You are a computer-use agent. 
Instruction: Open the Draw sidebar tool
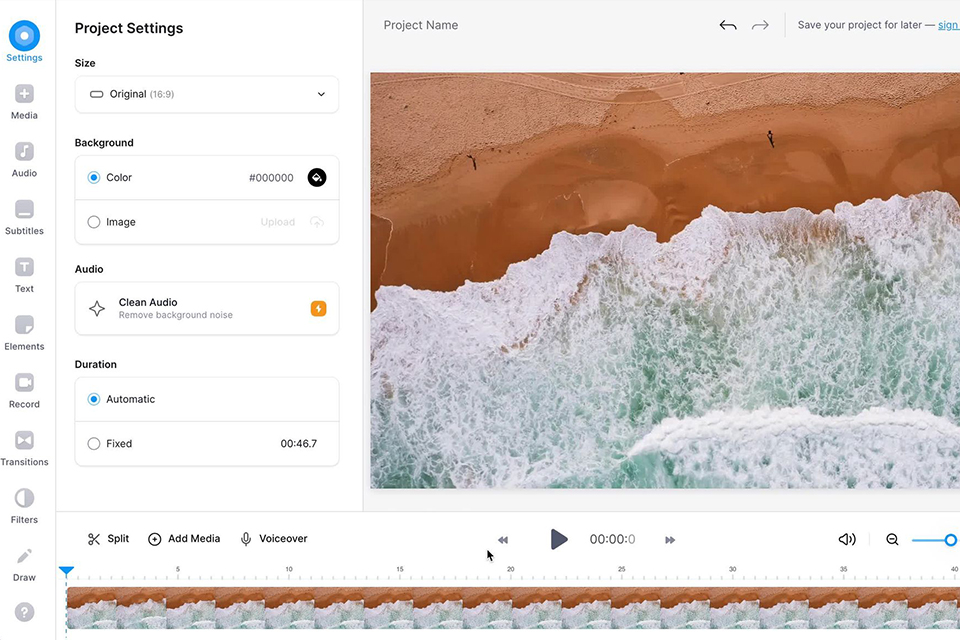[x=24, y=564]
